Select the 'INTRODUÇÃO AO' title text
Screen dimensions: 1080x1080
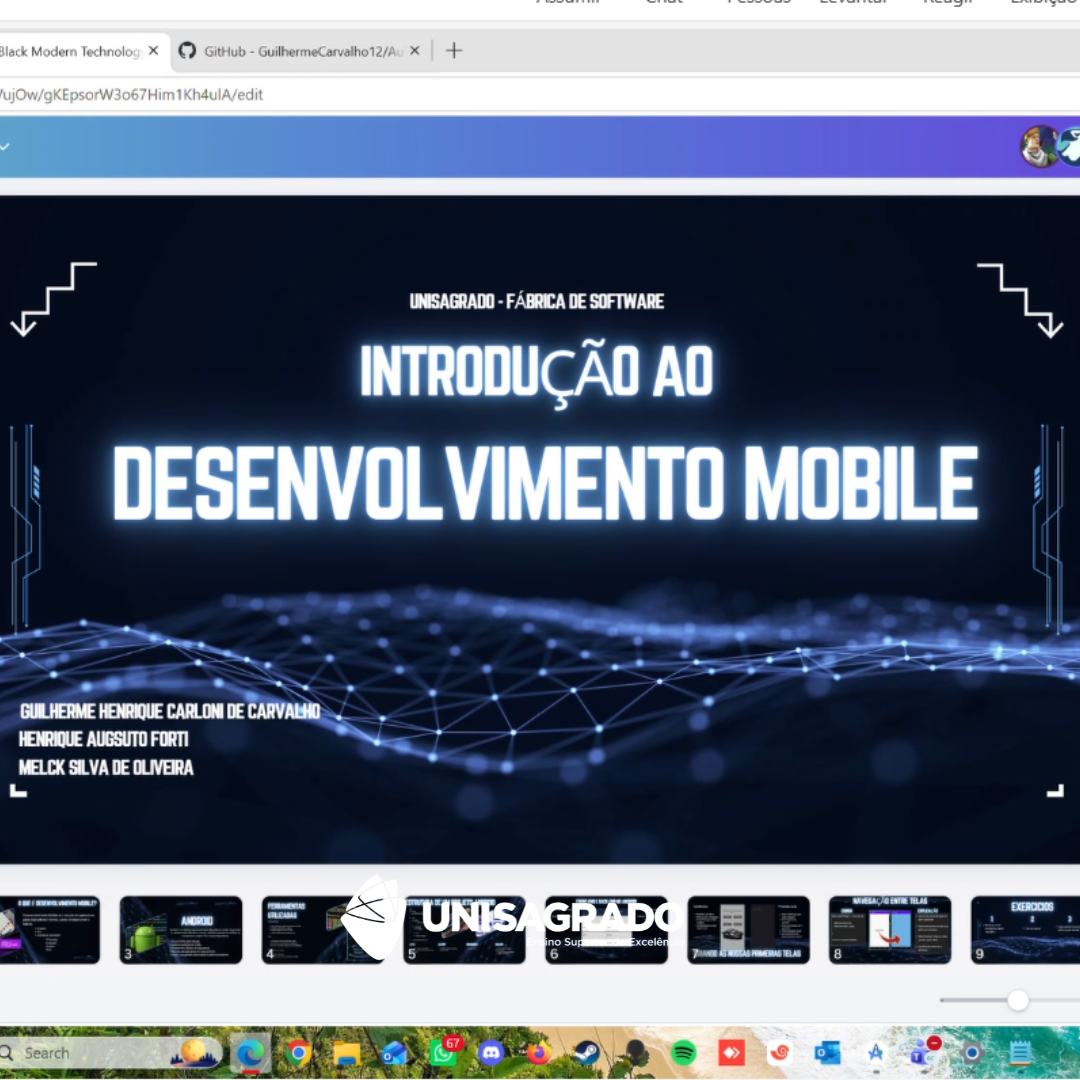537,373
